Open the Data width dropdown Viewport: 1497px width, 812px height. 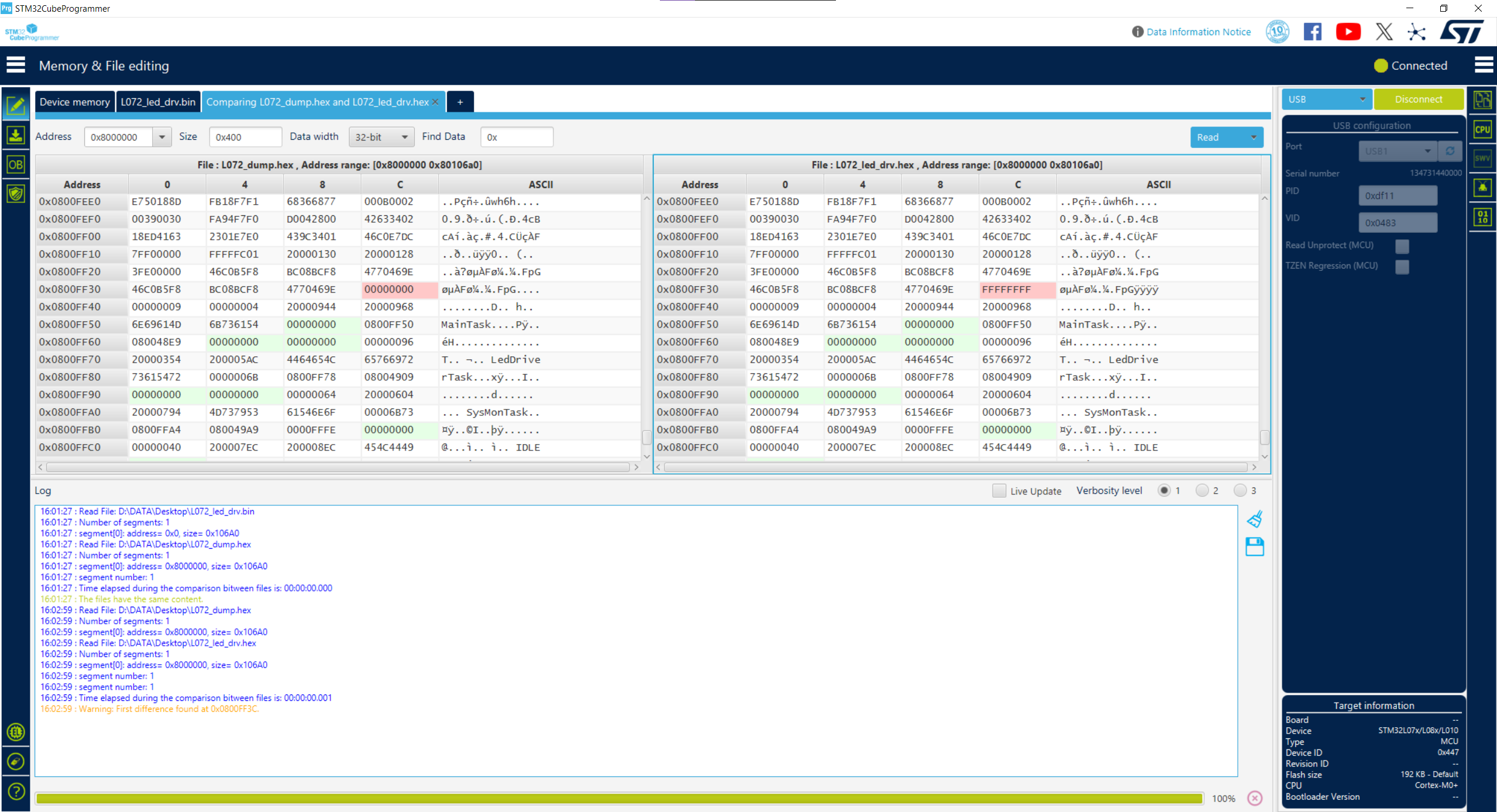(381, 136)
